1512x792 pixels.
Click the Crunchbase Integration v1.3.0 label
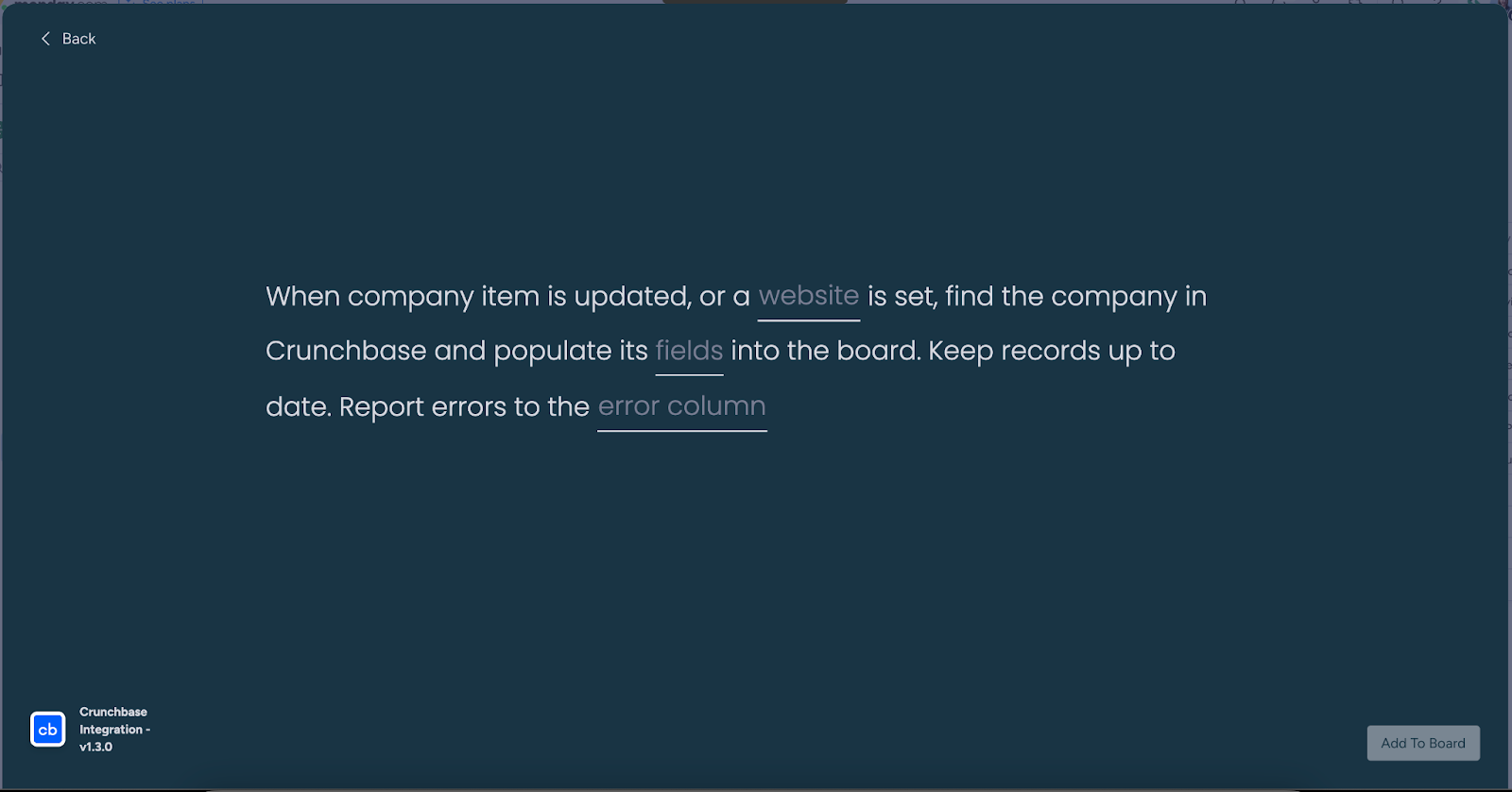[x=114, y=730]
